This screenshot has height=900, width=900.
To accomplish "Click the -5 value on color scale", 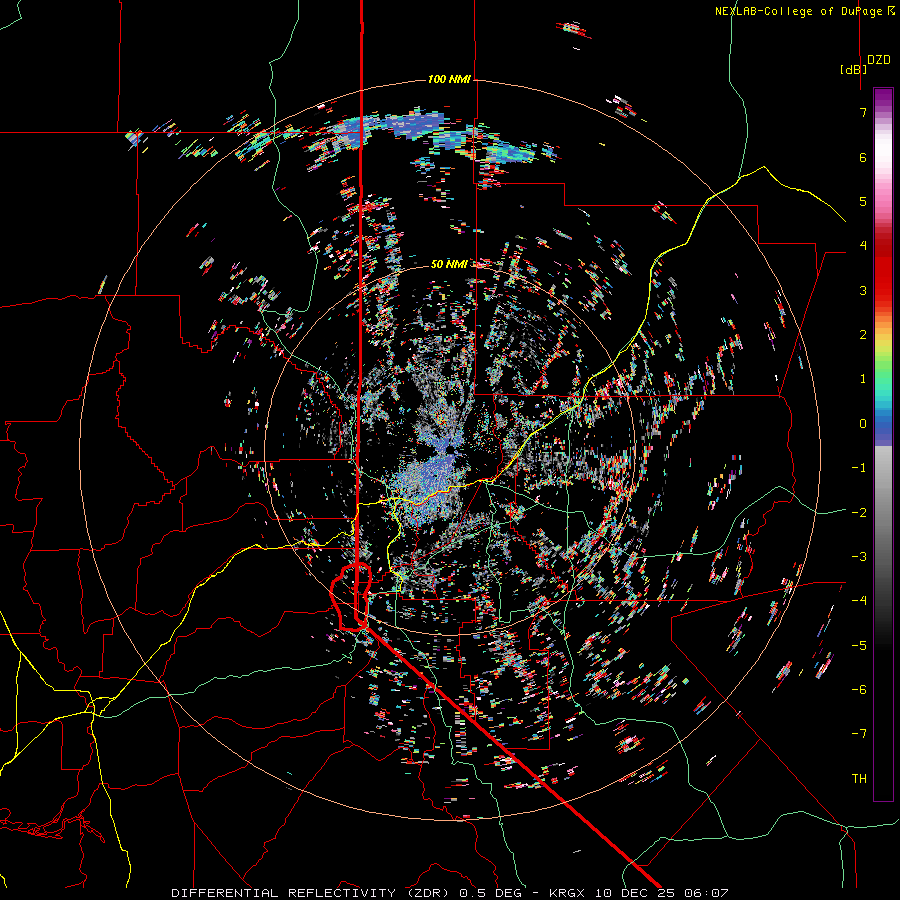I will pyautogui.click(x=859, y=646).
